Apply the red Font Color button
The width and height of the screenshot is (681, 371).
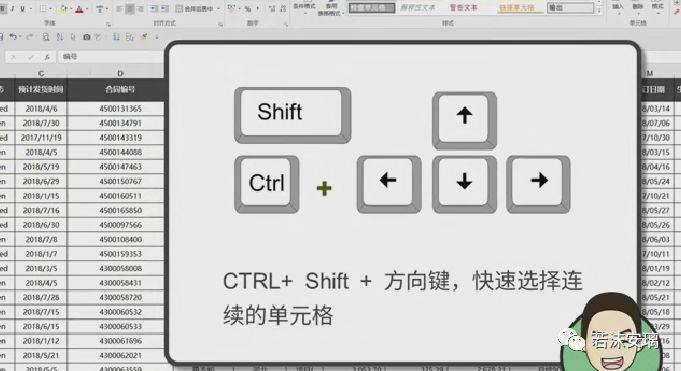79,9
